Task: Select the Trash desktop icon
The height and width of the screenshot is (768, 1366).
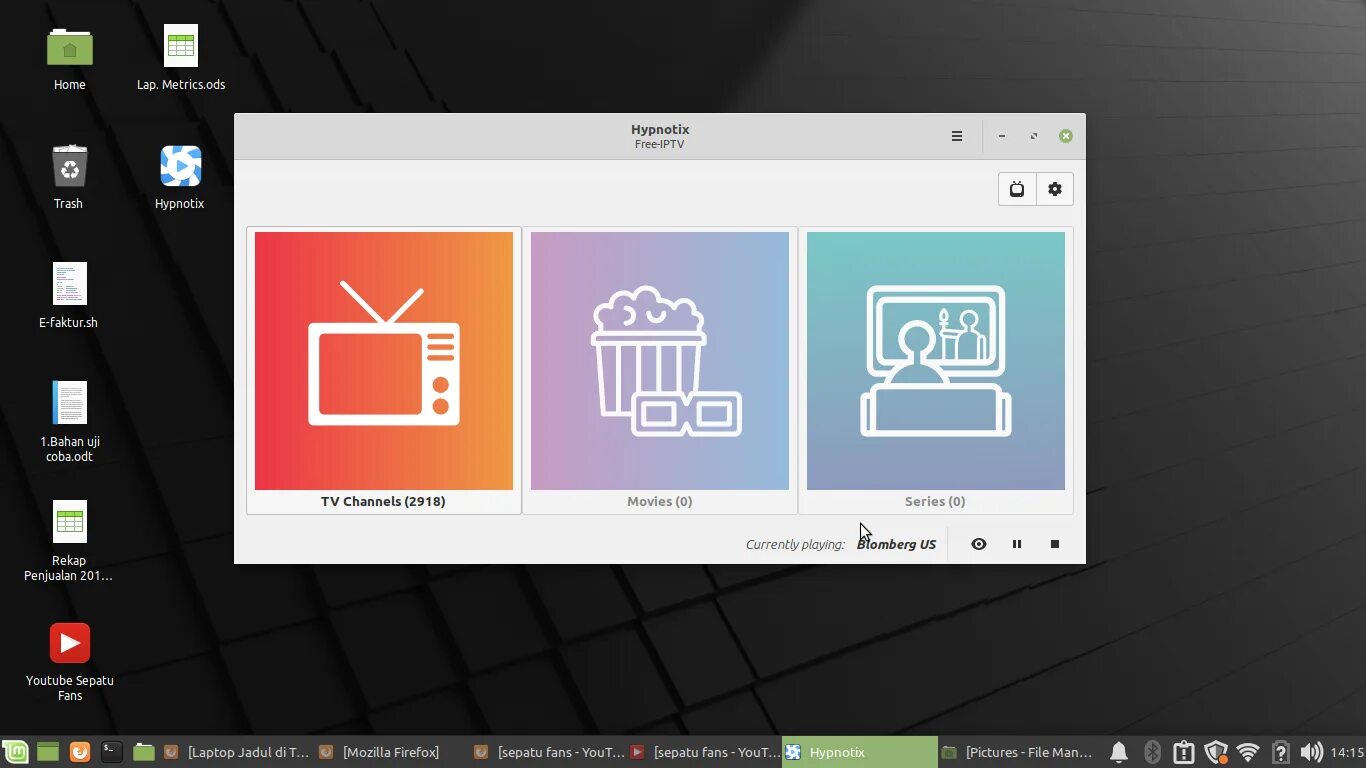Action: [69, 177]
